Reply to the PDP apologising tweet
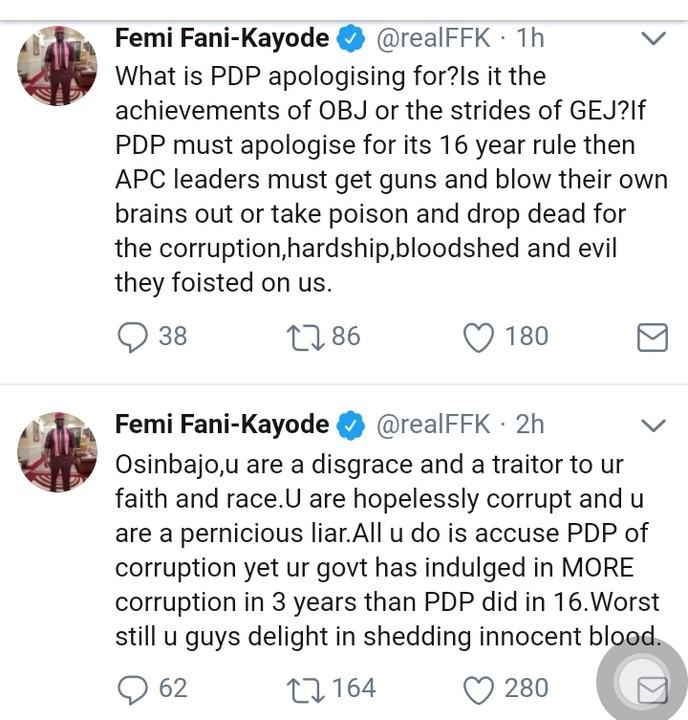This screenshot has width=688, height=720. (x=132, y=336)
